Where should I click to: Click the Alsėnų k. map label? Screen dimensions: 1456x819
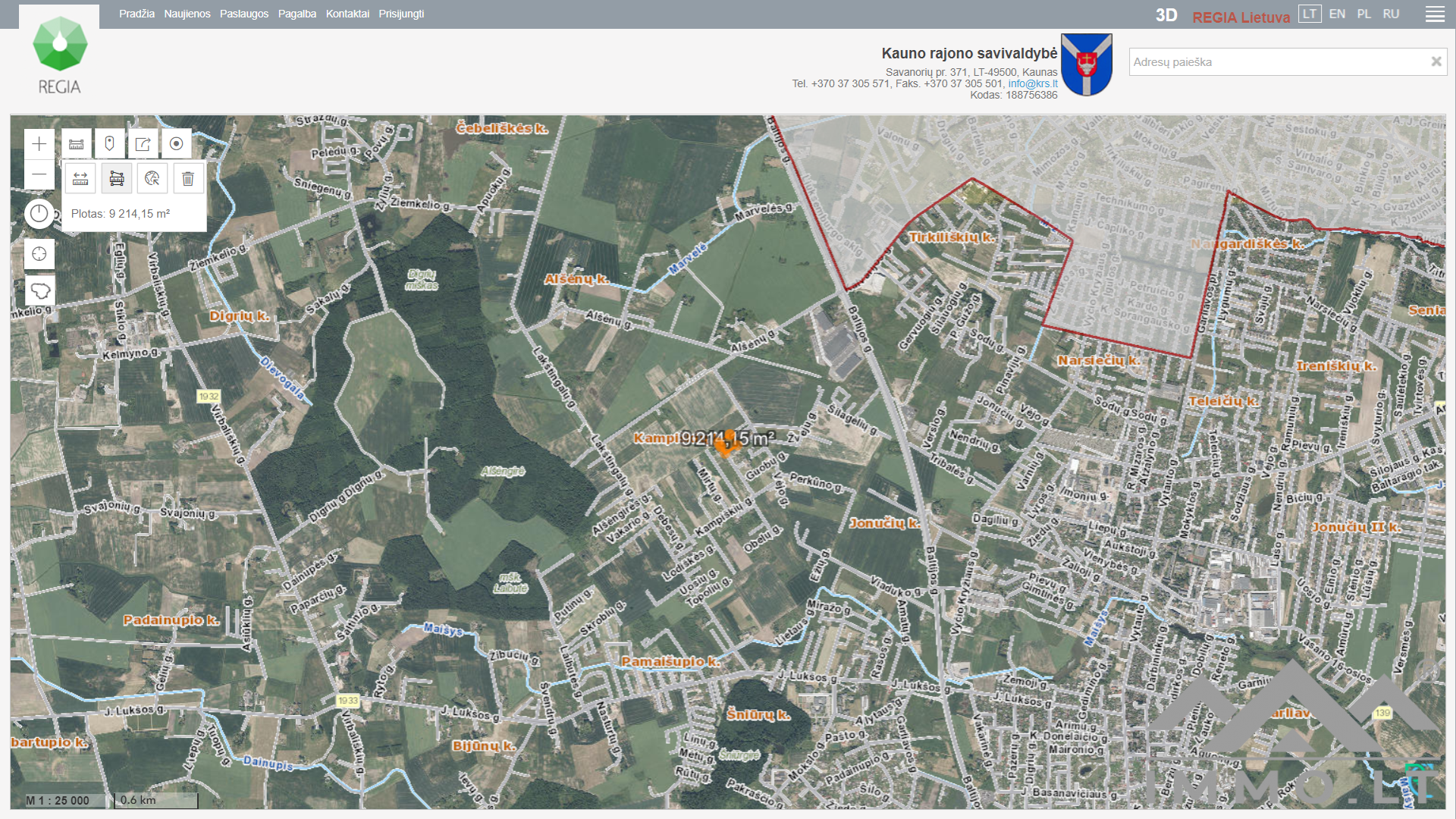pyautogui.click(x=577, y=279)
